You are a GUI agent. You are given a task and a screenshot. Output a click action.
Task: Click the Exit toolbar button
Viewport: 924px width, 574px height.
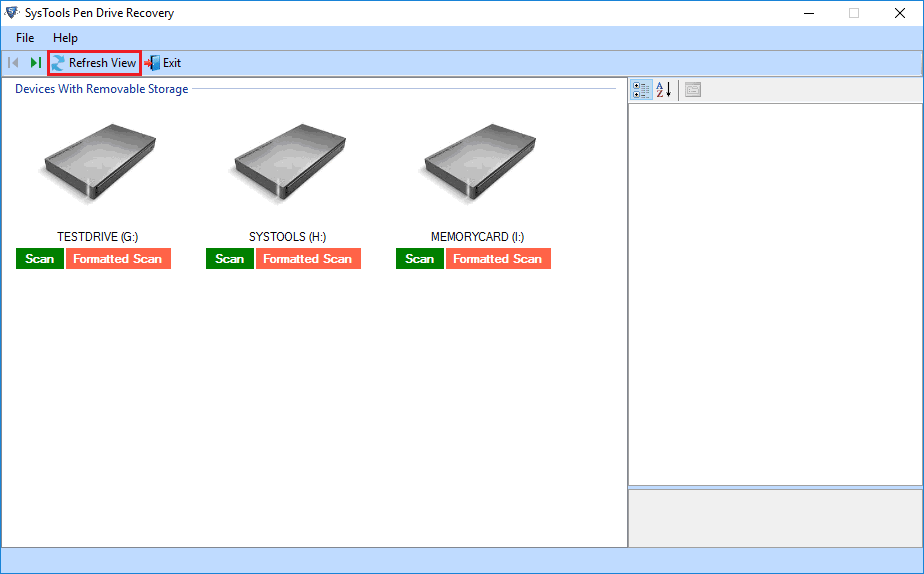tap(164, 63)
